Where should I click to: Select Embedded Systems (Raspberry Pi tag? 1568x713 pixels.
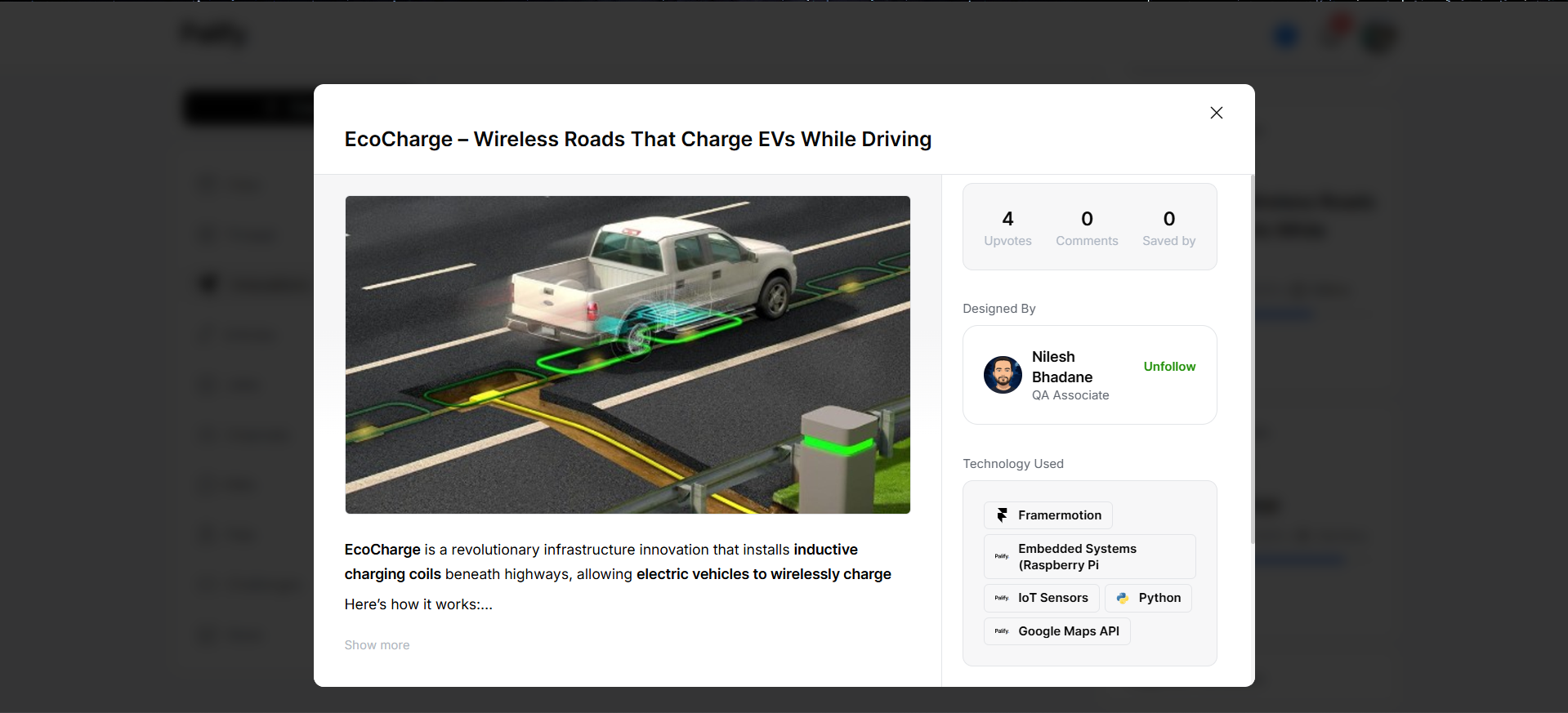[x=1090, y=557]
